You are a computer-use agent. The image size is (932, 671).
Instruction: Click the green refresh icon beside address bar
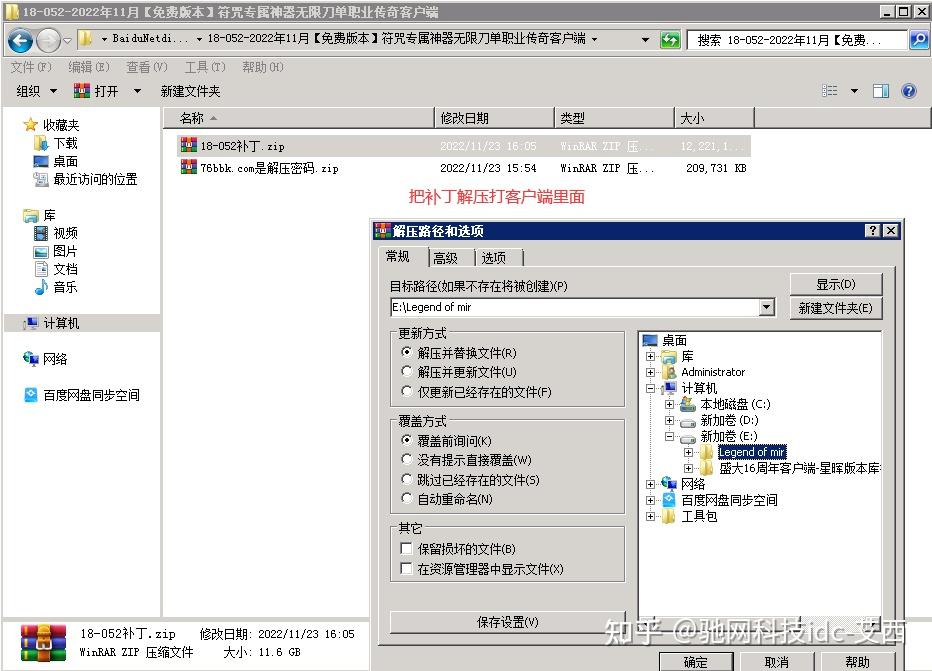[x=670, y=40]
